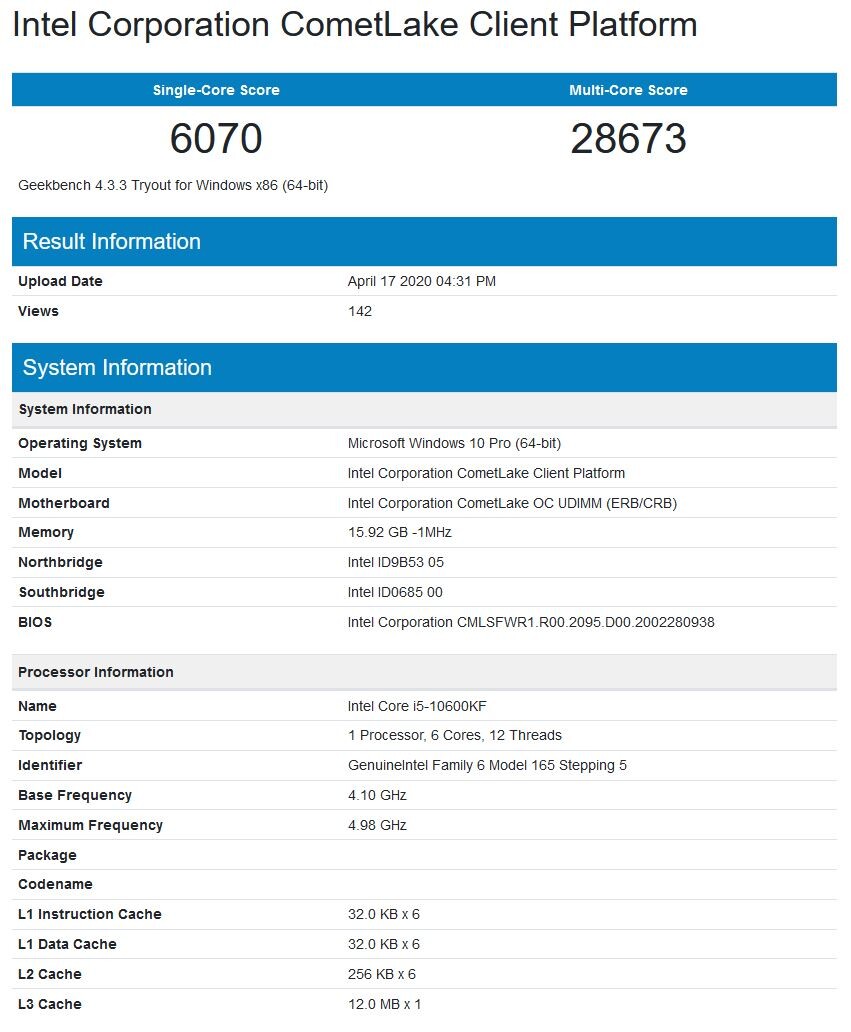Select the Maximum Frequency value 4.98 GHz

tap(377, 825)
